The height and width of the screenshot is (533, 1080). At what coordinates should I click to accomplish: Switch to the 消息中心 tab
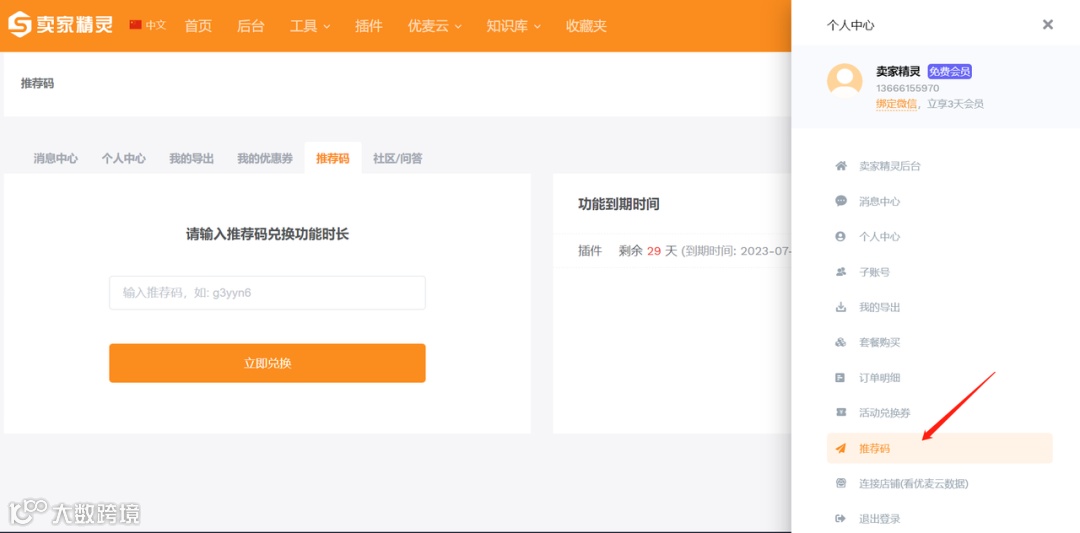(56, 158)
